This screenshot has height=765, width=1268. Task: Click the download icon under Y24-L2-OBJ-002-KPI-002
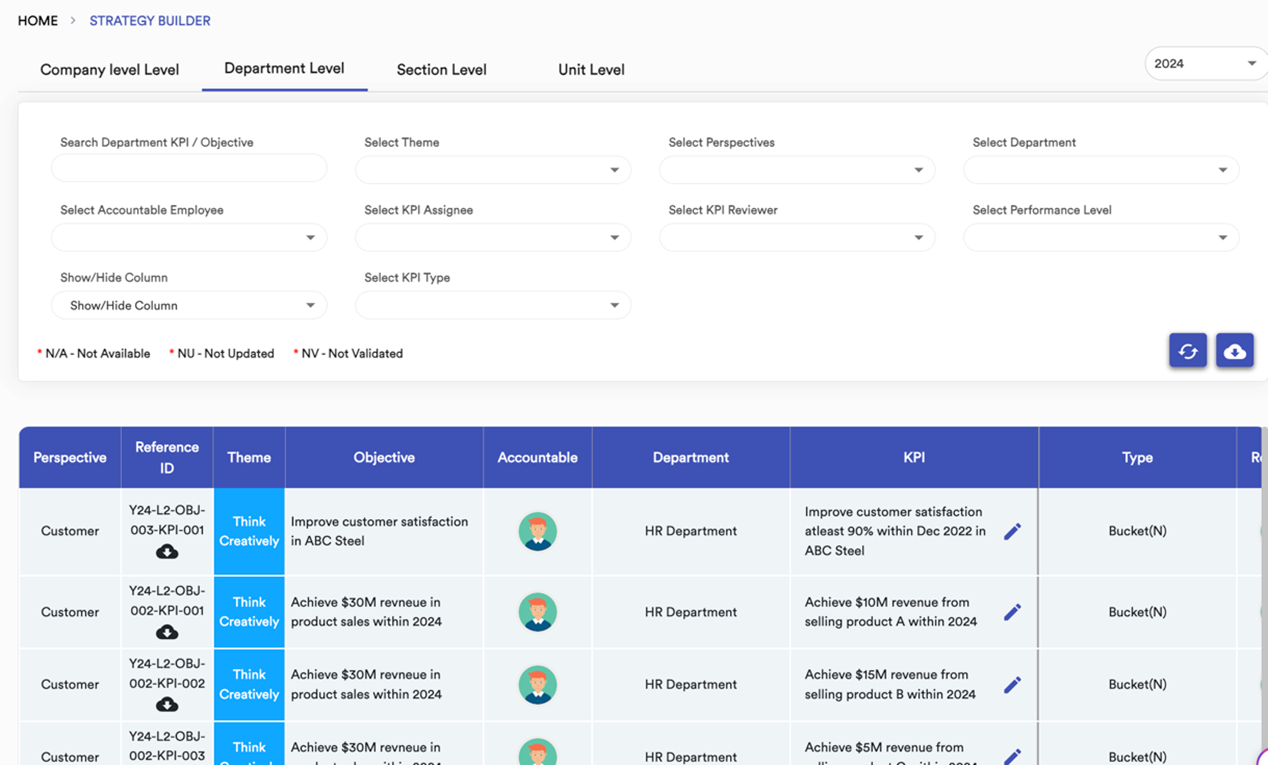click(167, 705)
